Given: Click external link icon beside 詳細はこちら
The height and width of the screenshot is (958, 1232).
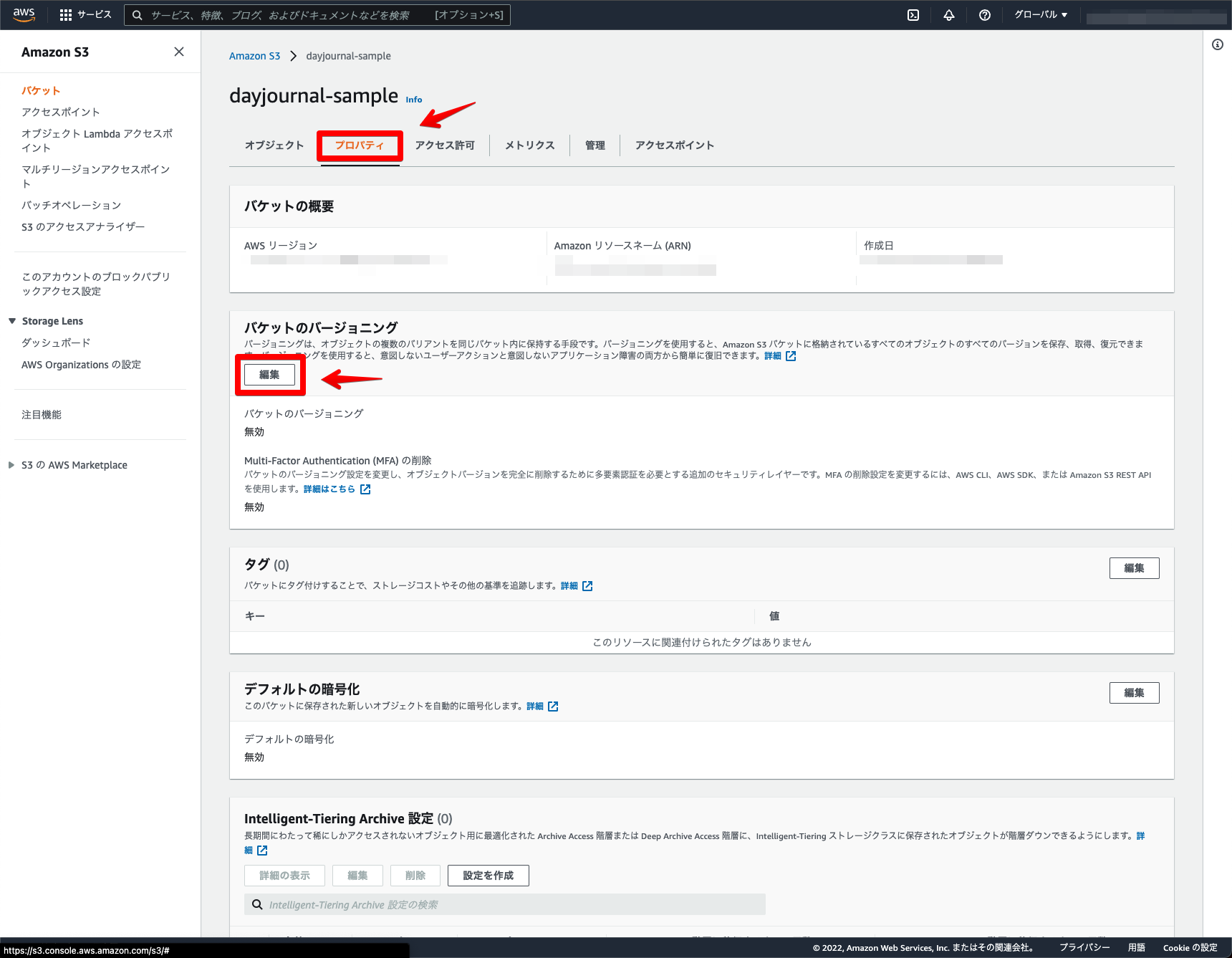Looking at the screenshot, I should (365, 489).
